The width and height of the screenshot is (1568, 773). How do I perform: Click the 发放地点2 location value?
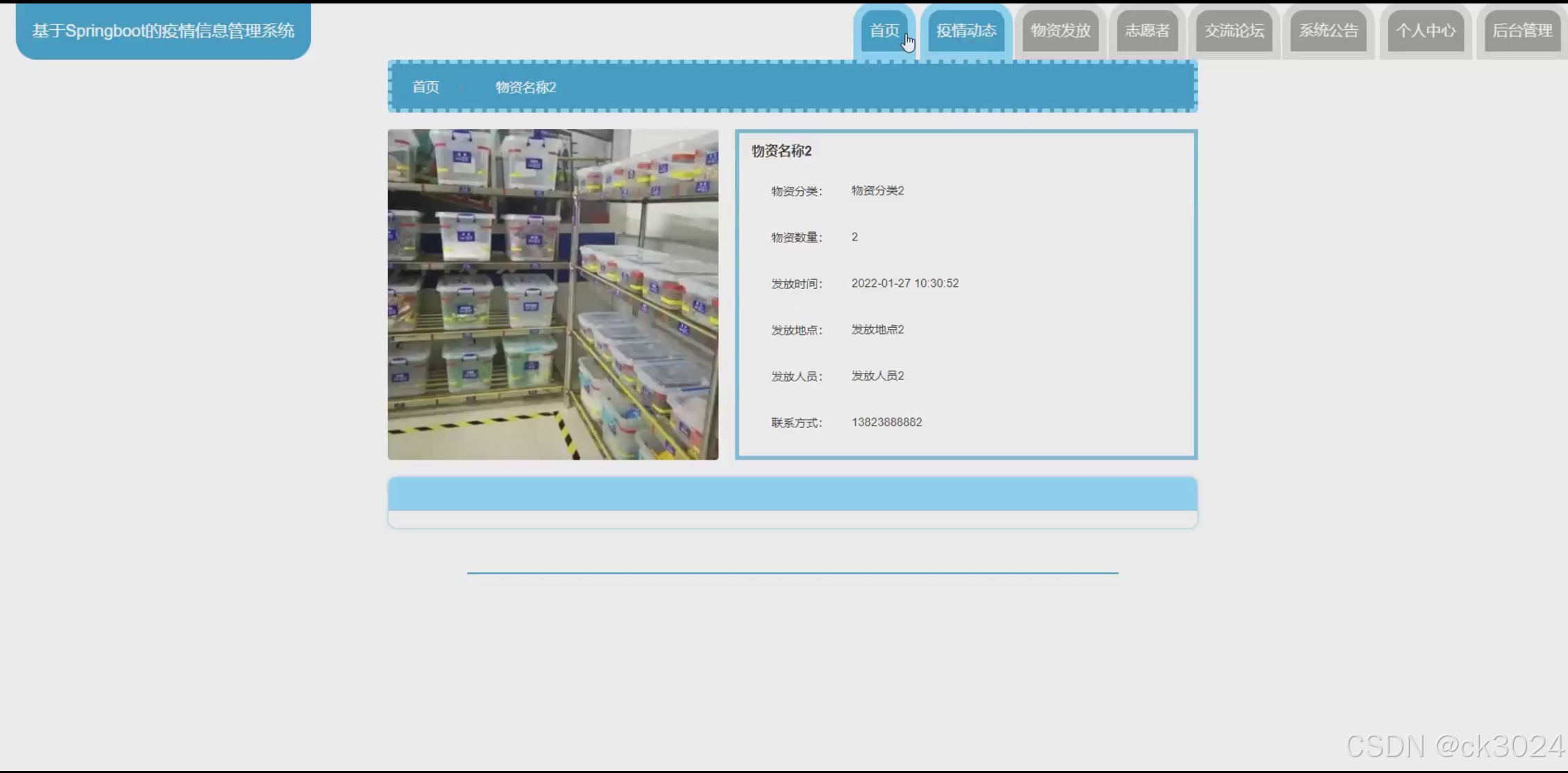point(877,329)
